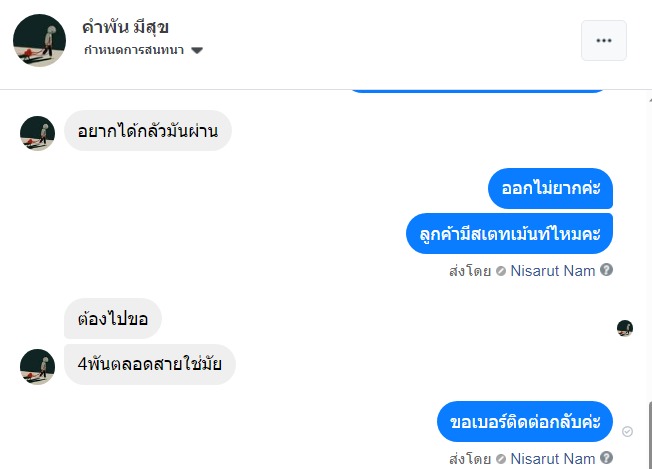Click check icon before first "Nisarut Nam" label
The height and width of the screenshot is (469, 652).
pyautogui.click(x=501, y=270)
